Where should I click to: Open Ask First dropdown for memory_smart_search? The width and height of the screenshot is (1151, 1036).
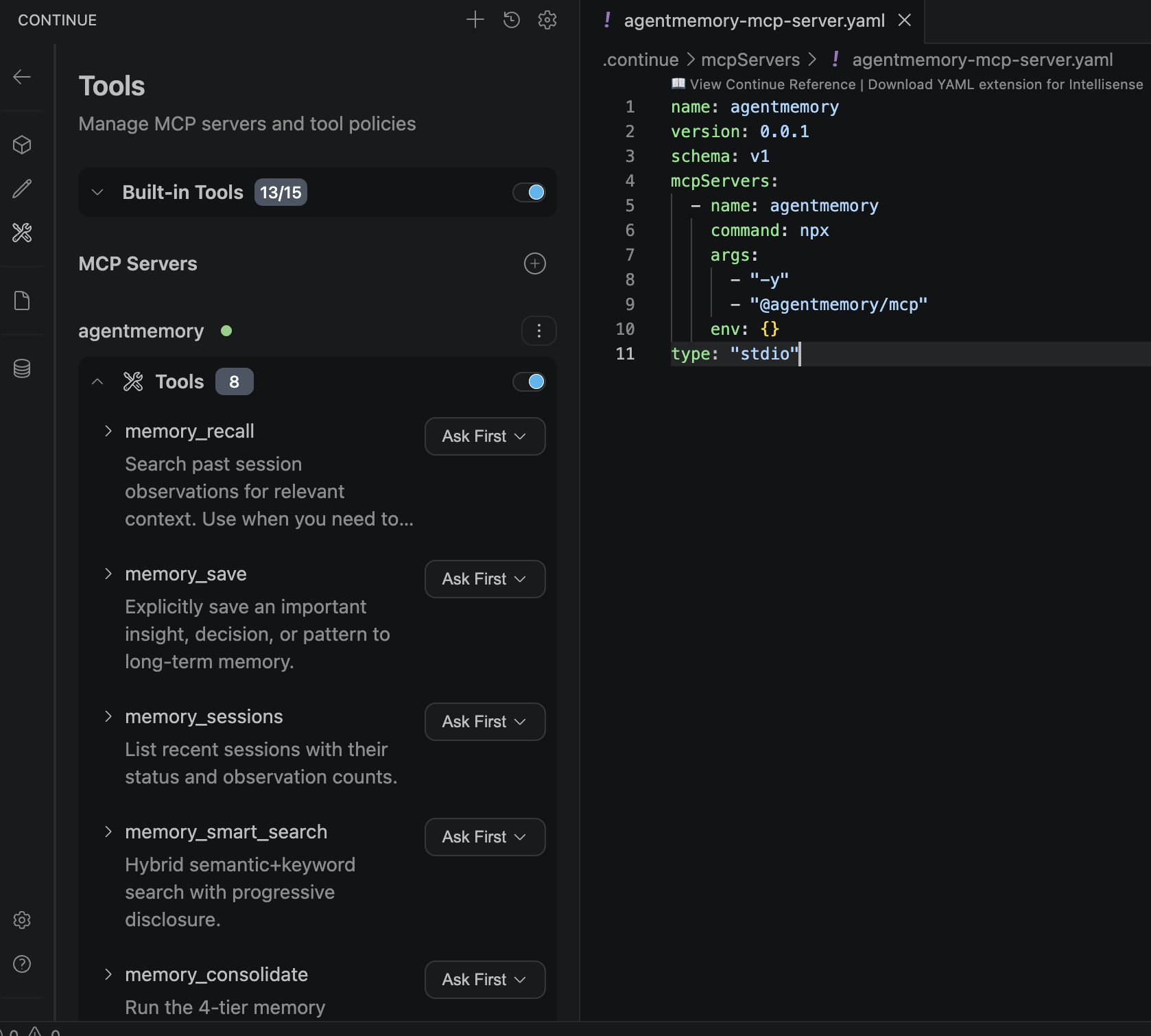[x=485, y=837]
